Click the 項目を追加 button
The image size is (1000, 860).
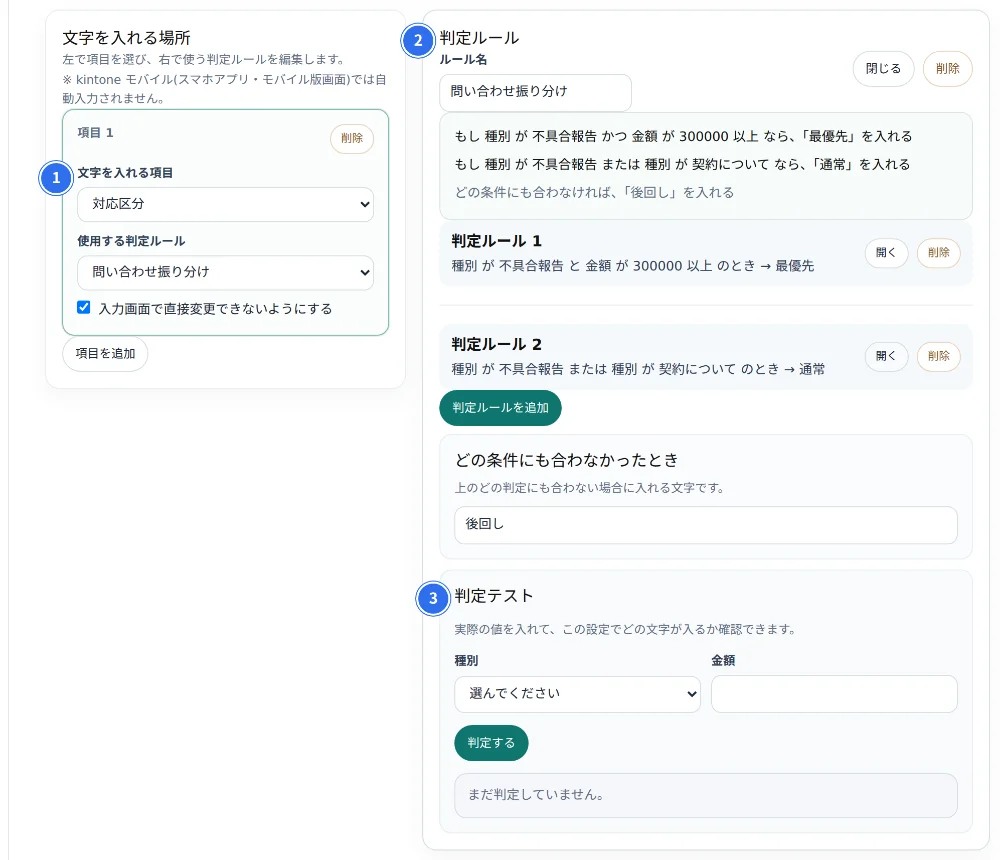pos(105,353)
